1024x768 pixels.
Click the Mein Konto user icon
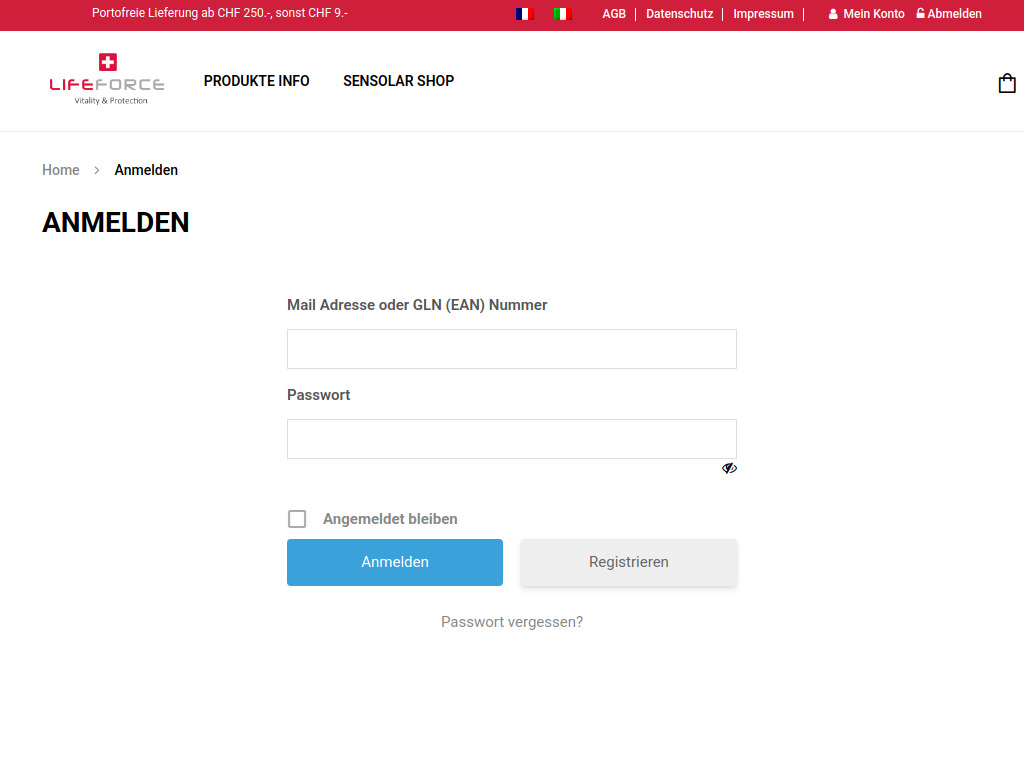tap(833, 14)
